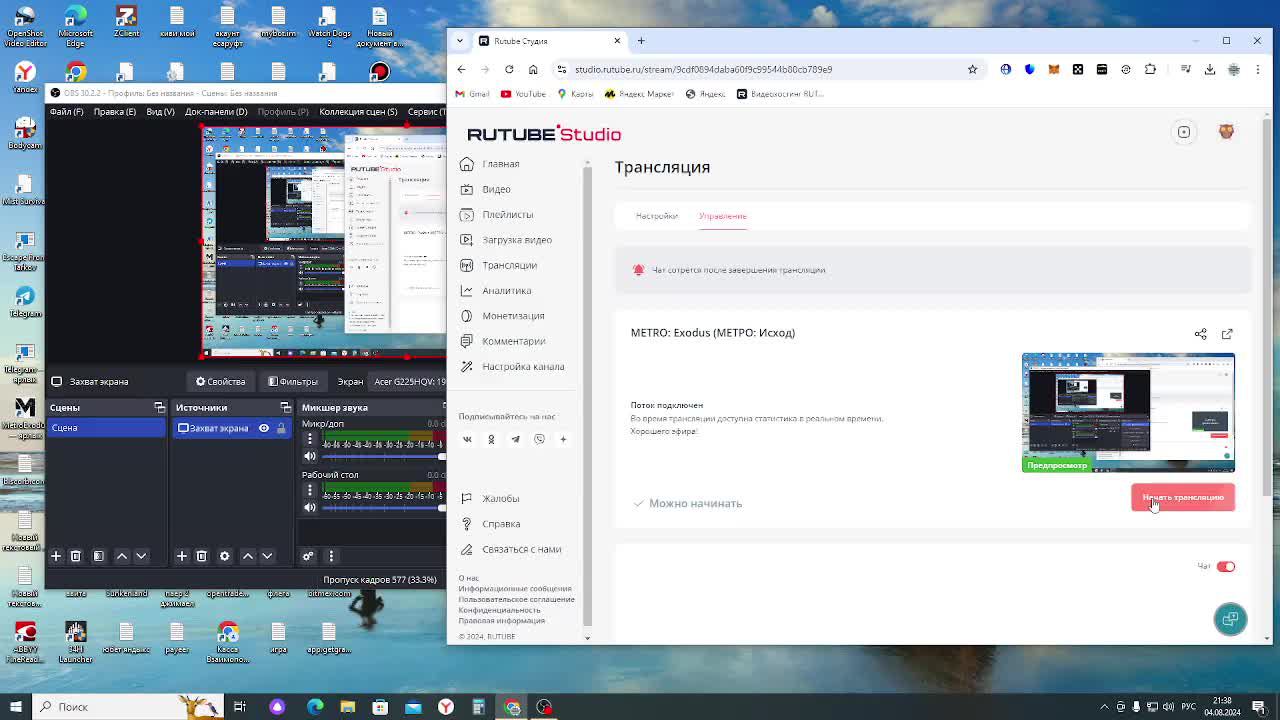
Task: Open Свойства for the source in OBS
Action: 220,381
